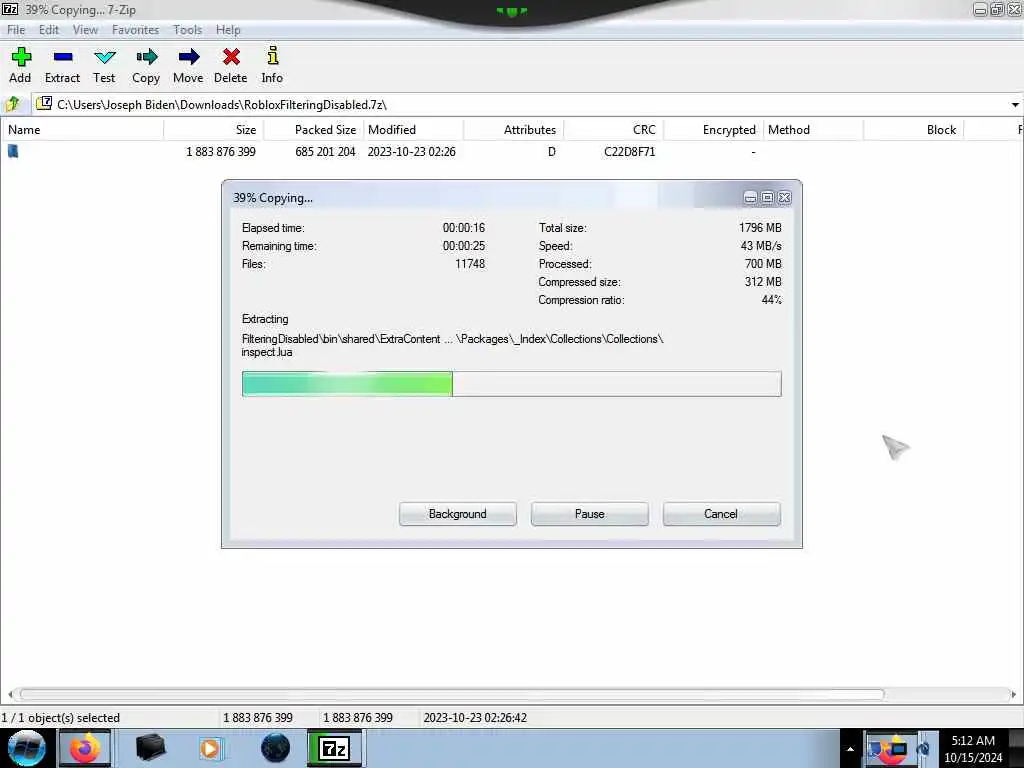
Task: Click the Copy toolbar icon
Action: coord(146,57)
